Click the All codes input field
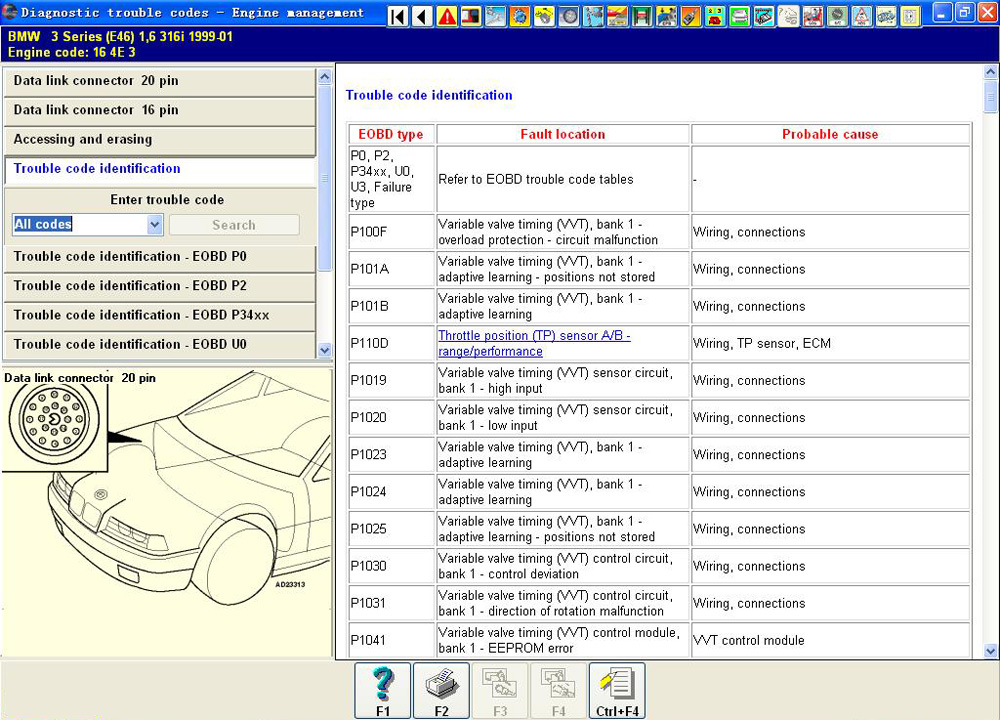 click(x=80, y=224)
